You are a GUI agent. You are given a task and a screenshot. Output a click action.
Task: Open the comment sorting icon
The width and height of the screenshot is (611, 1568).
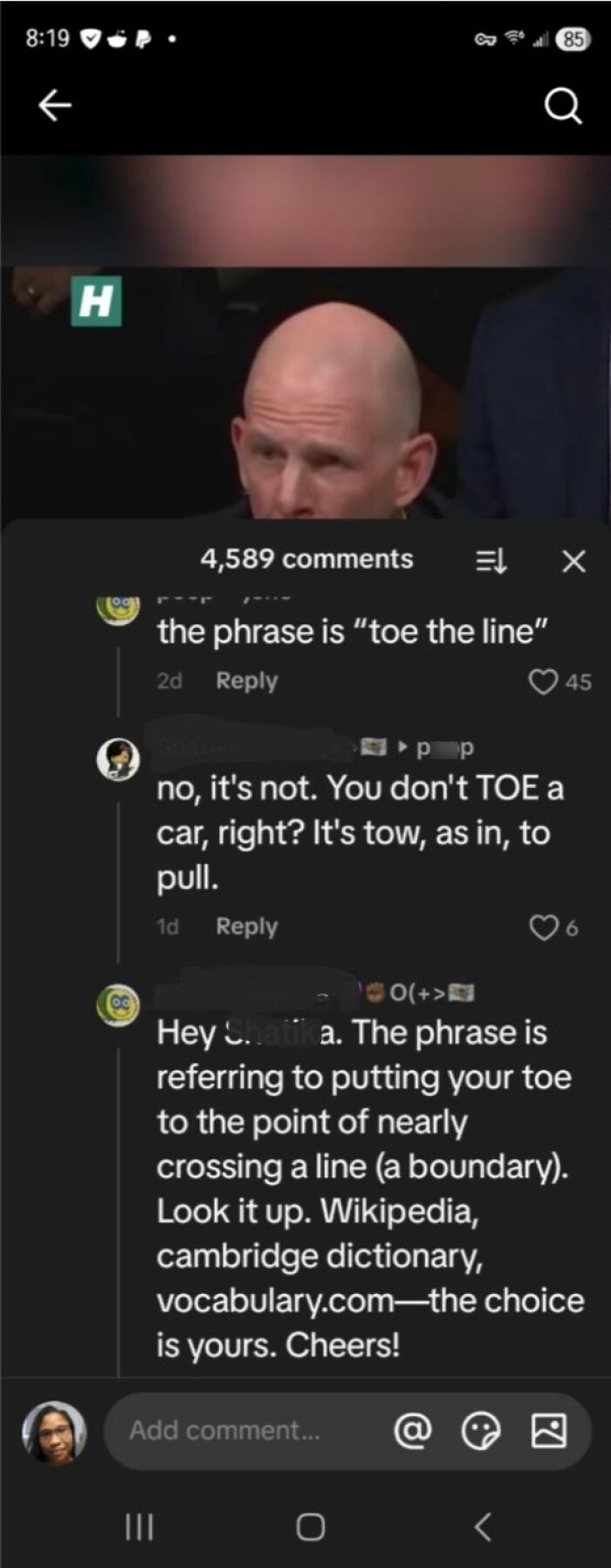point(493,559)
